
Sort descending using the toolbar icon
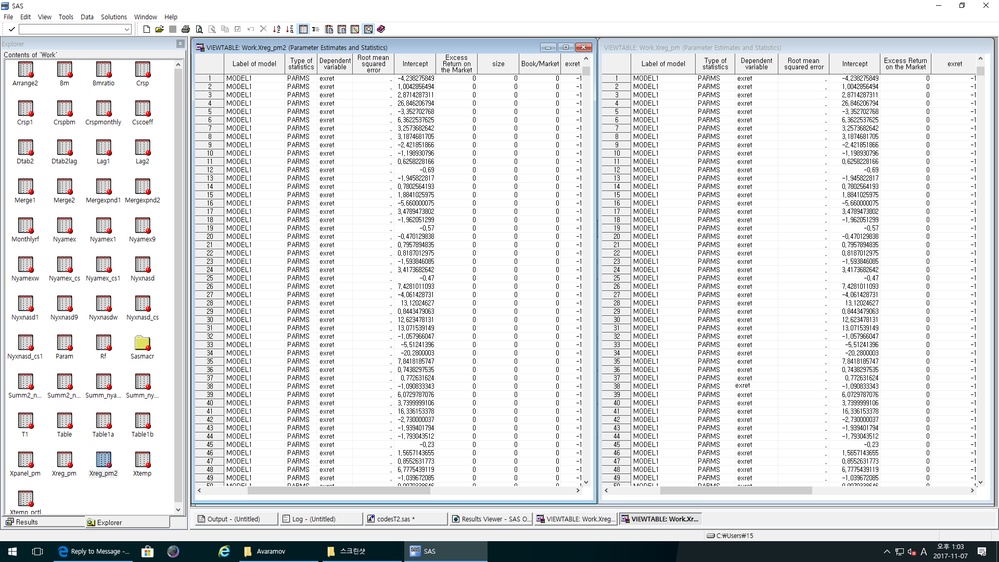[x=290, y=30]
